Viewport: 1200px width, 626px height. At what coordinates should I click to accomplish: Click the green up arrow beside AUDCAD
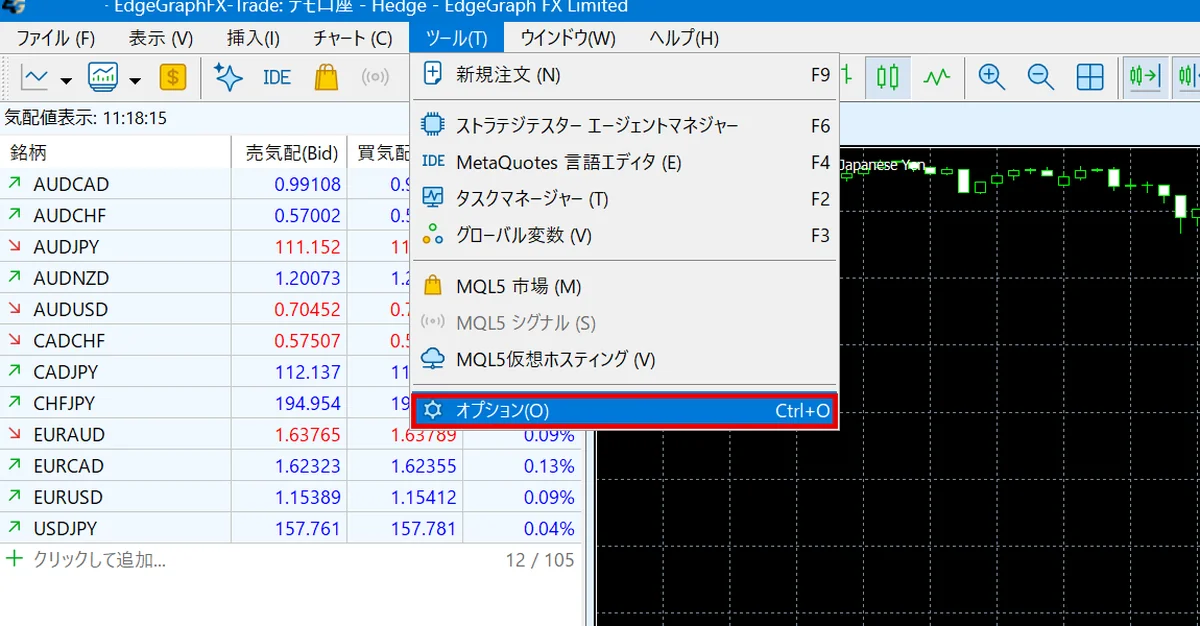coord(15,184)
